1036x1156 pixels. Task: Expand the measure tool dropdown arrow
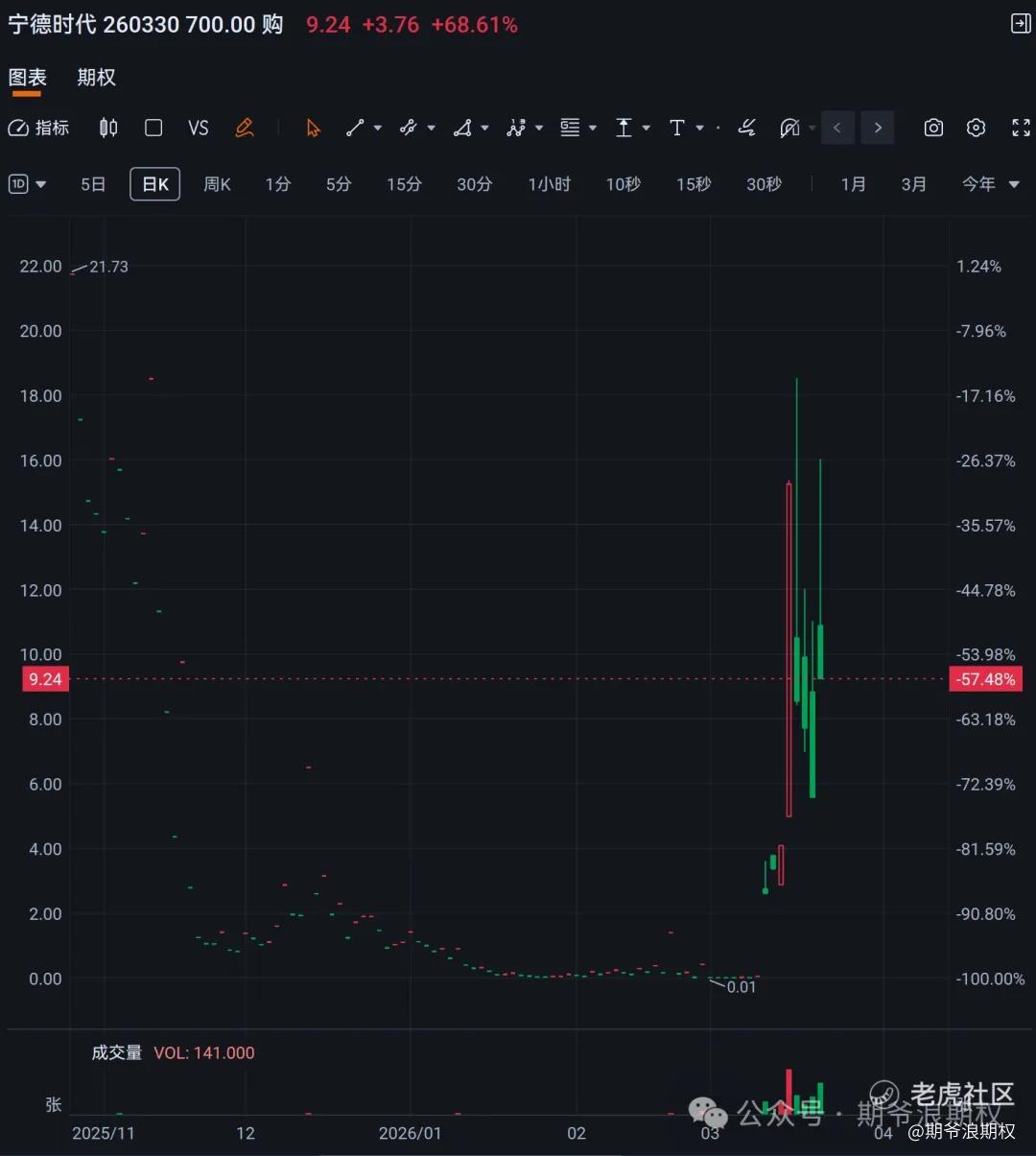tap(646, 128)
